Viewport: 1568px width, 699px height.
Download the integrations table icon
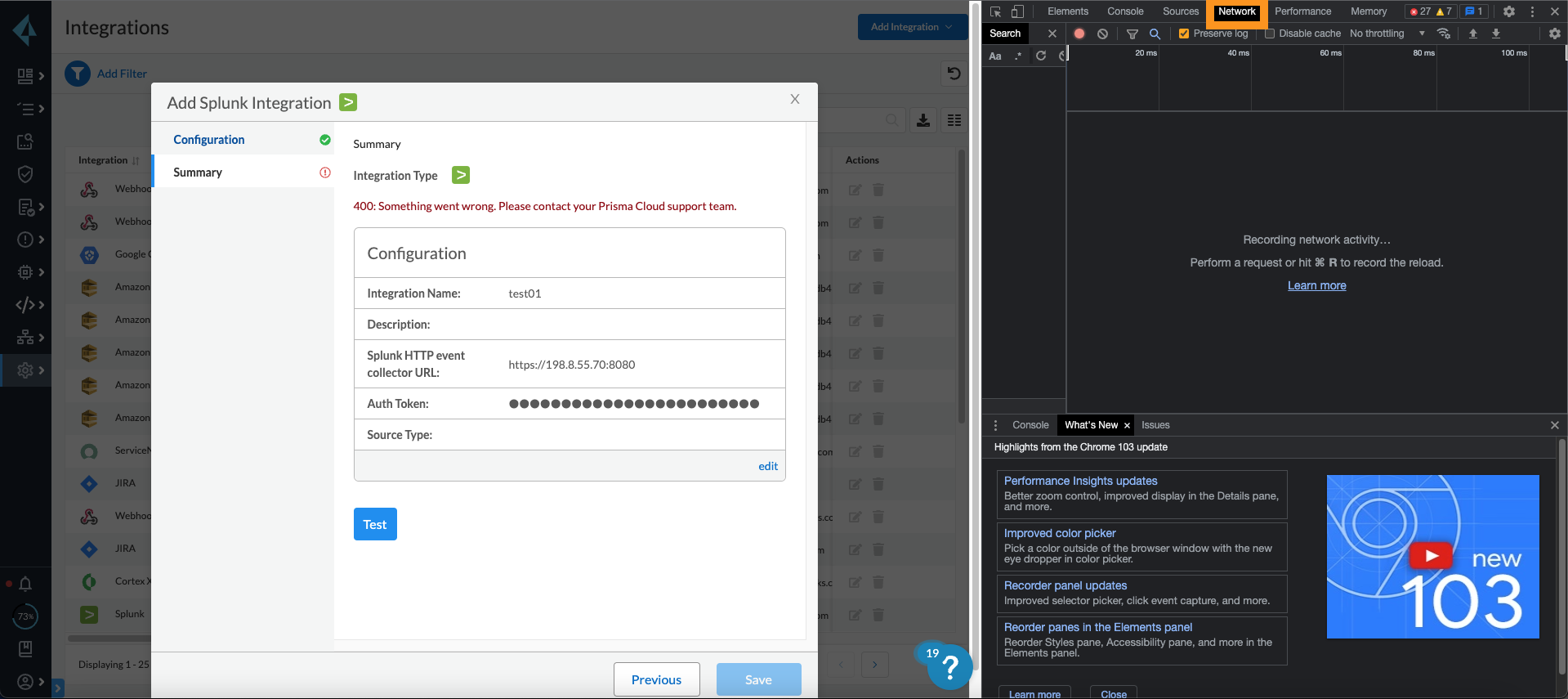click(923, 120)
